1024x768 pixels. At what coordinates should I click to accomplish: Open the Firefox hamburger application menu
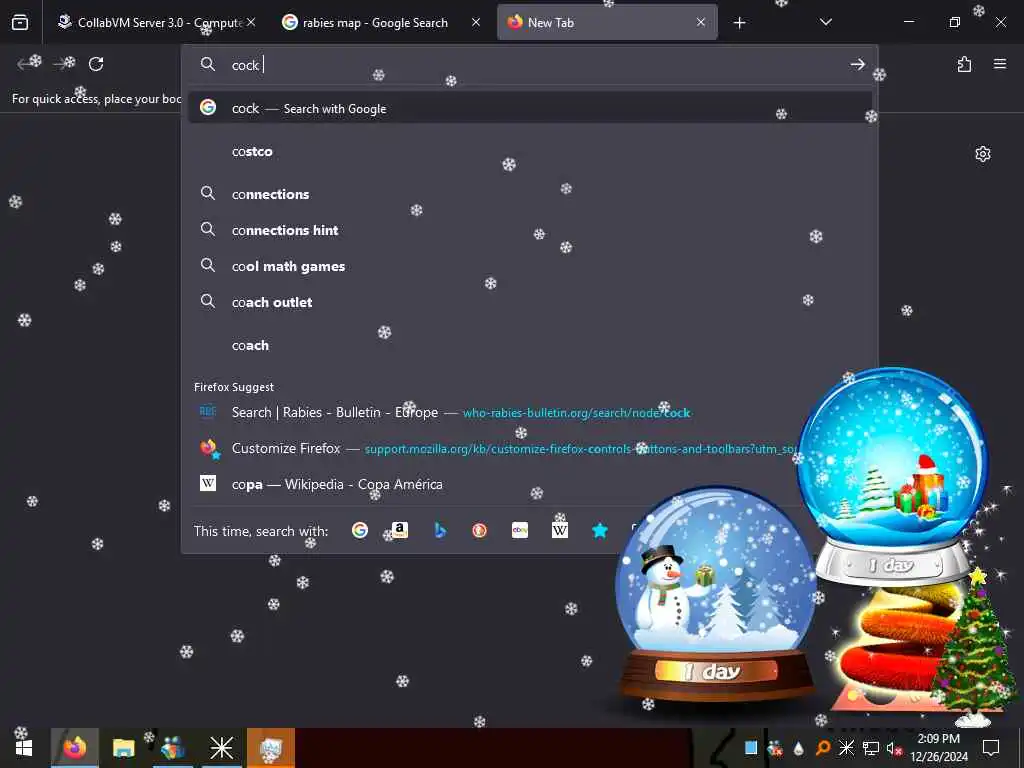1000,64
